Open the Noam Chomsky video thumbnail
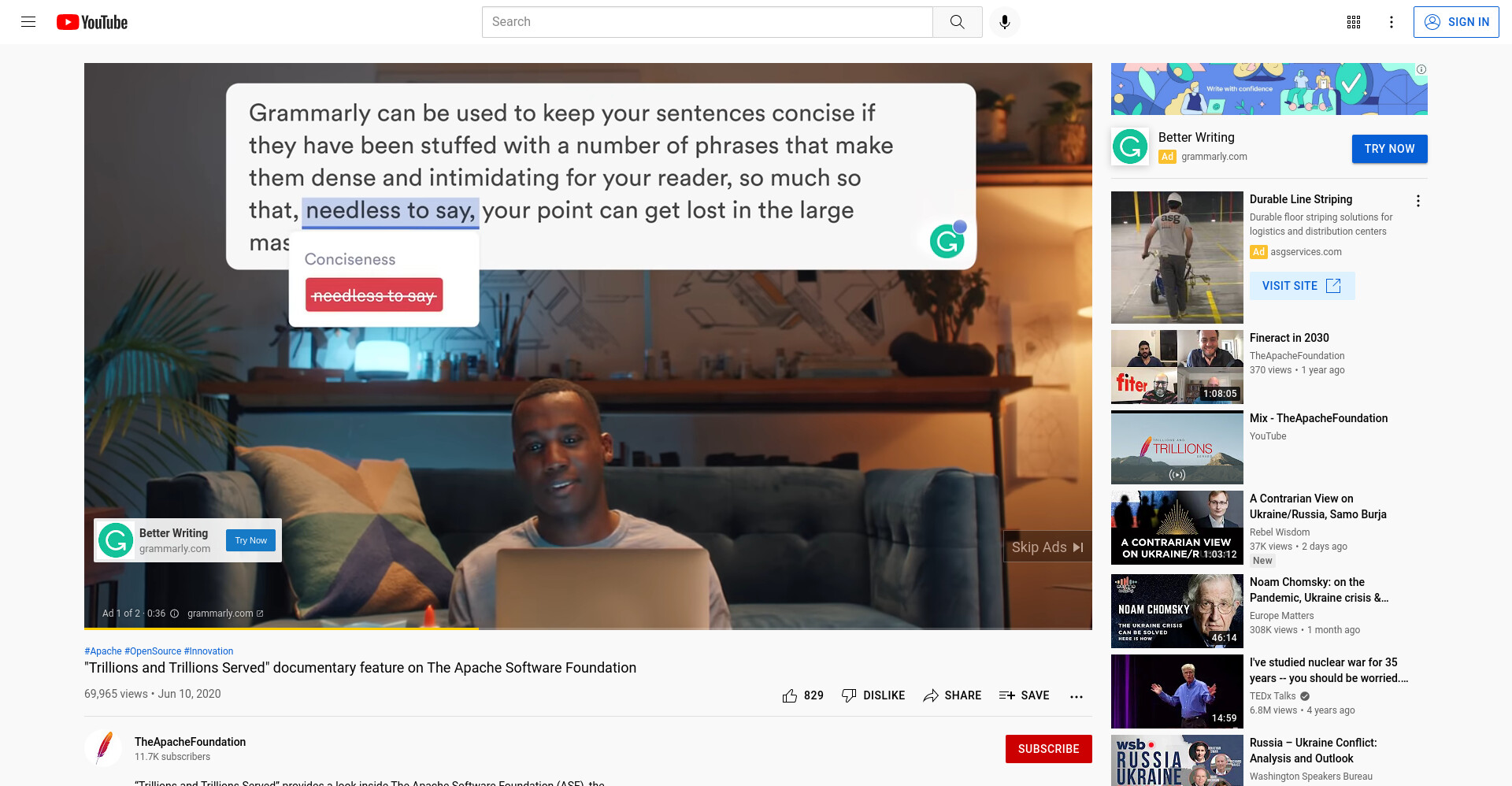Viewport: 1512px width, 786px height. click(x=1177, y=611)
